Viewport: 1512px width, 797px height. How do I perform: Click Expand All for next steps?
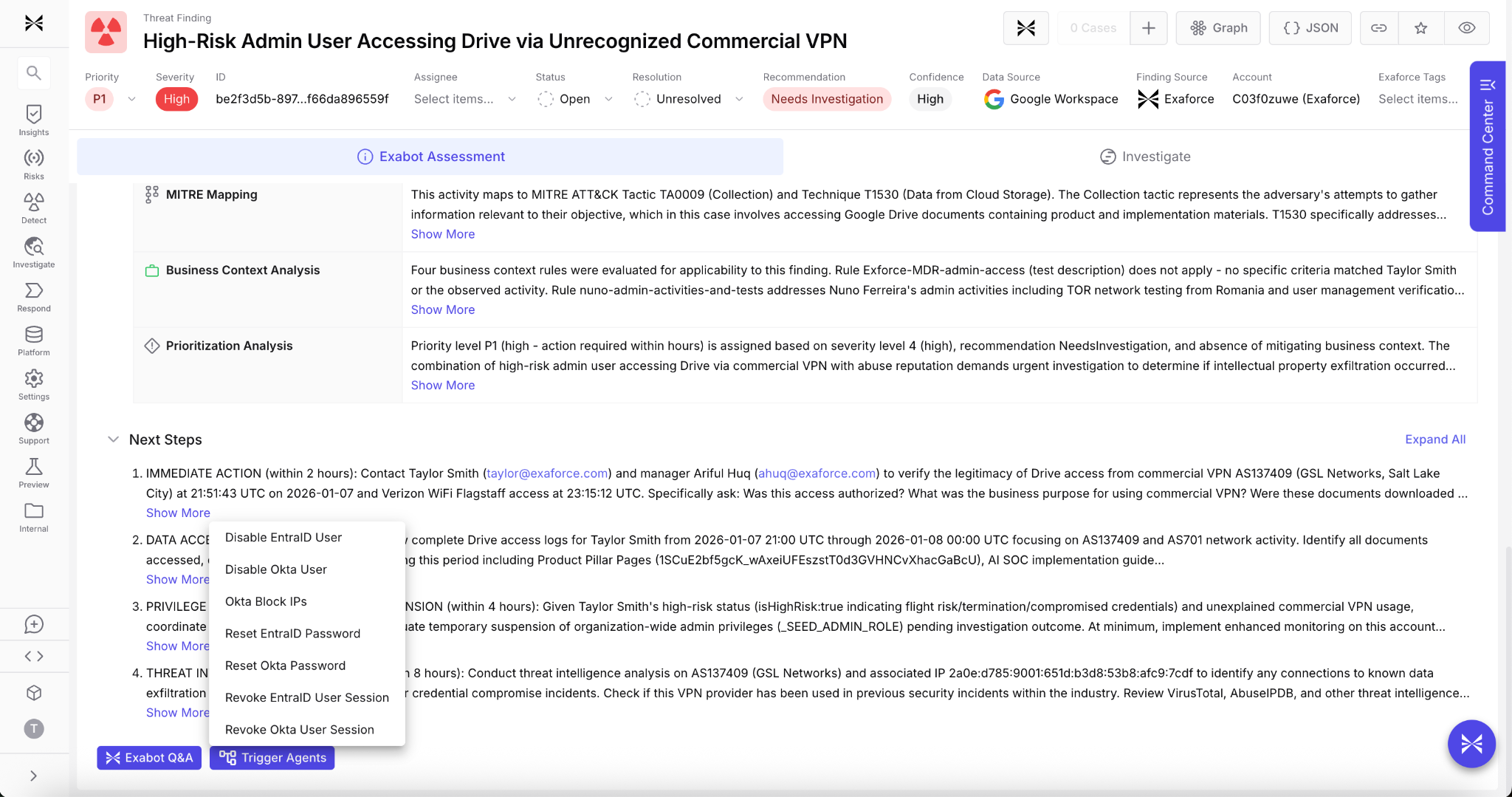[x=1435, y=439]
